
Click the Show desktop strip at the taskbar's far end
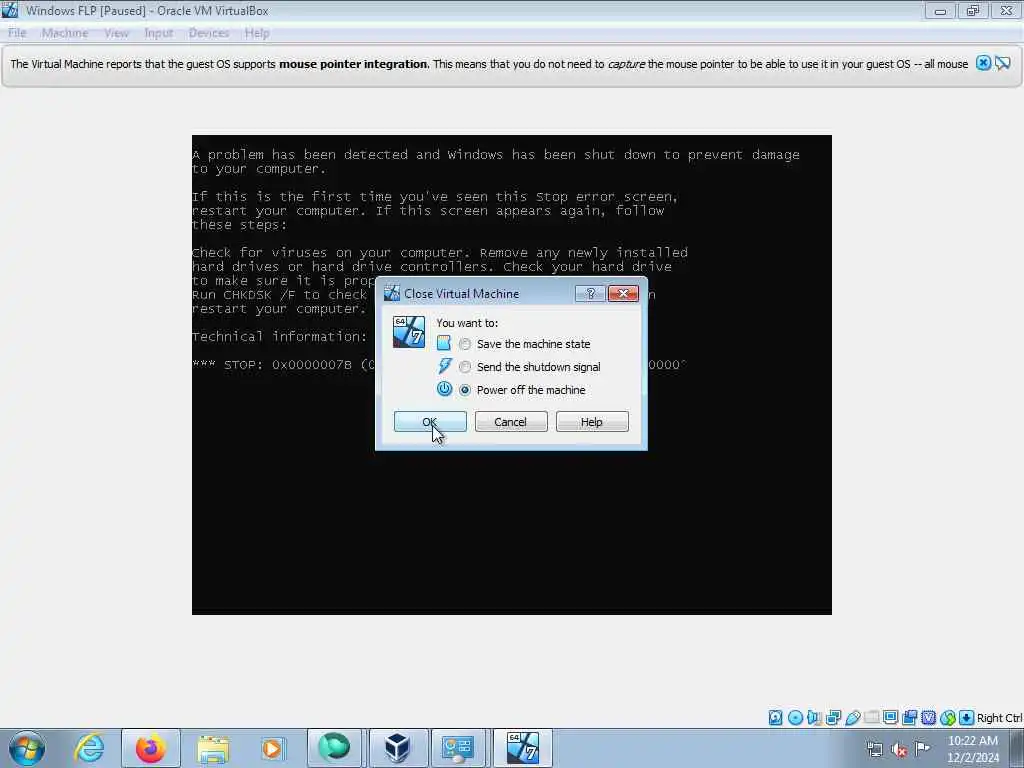[x=1017, y=748]
